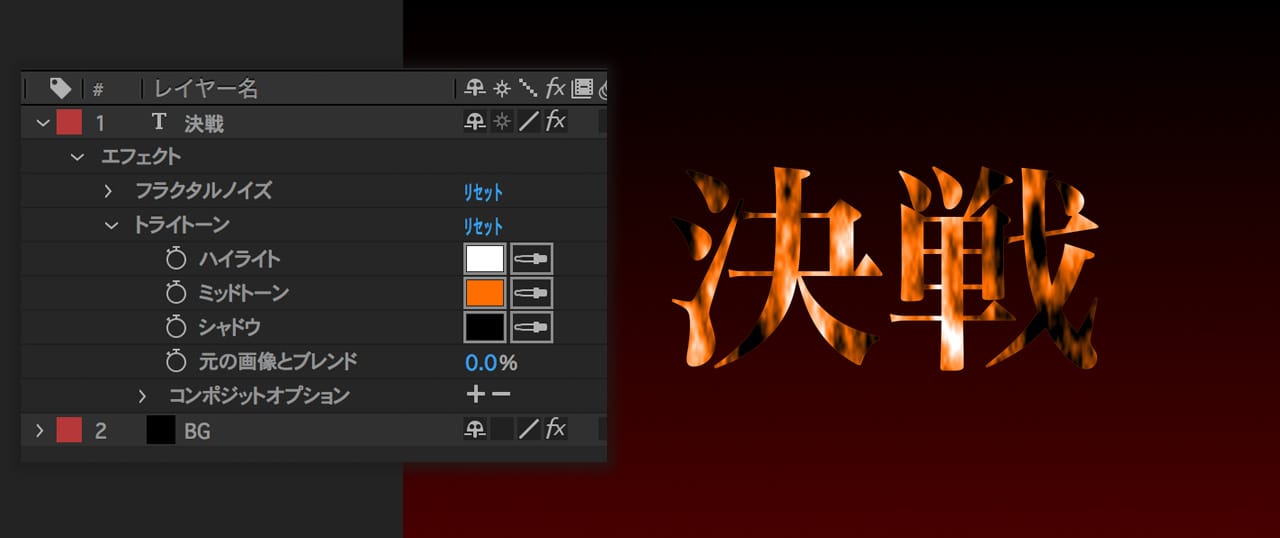Click the label tag column header
The image size is (1280, 538).
pyautogui.click(x=60, y=89)
